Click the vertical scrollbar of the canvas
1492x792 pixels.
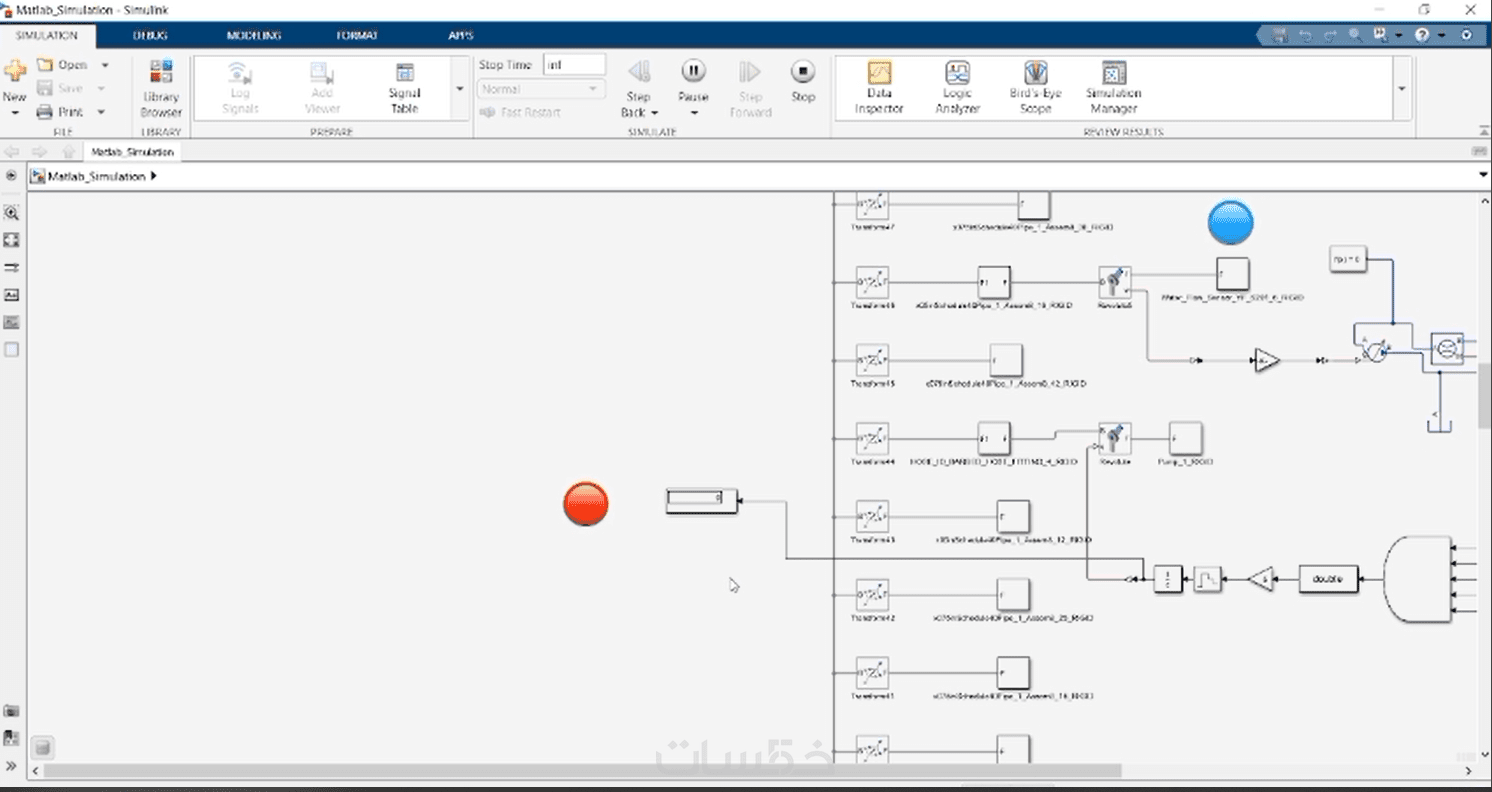(1484, 396)
